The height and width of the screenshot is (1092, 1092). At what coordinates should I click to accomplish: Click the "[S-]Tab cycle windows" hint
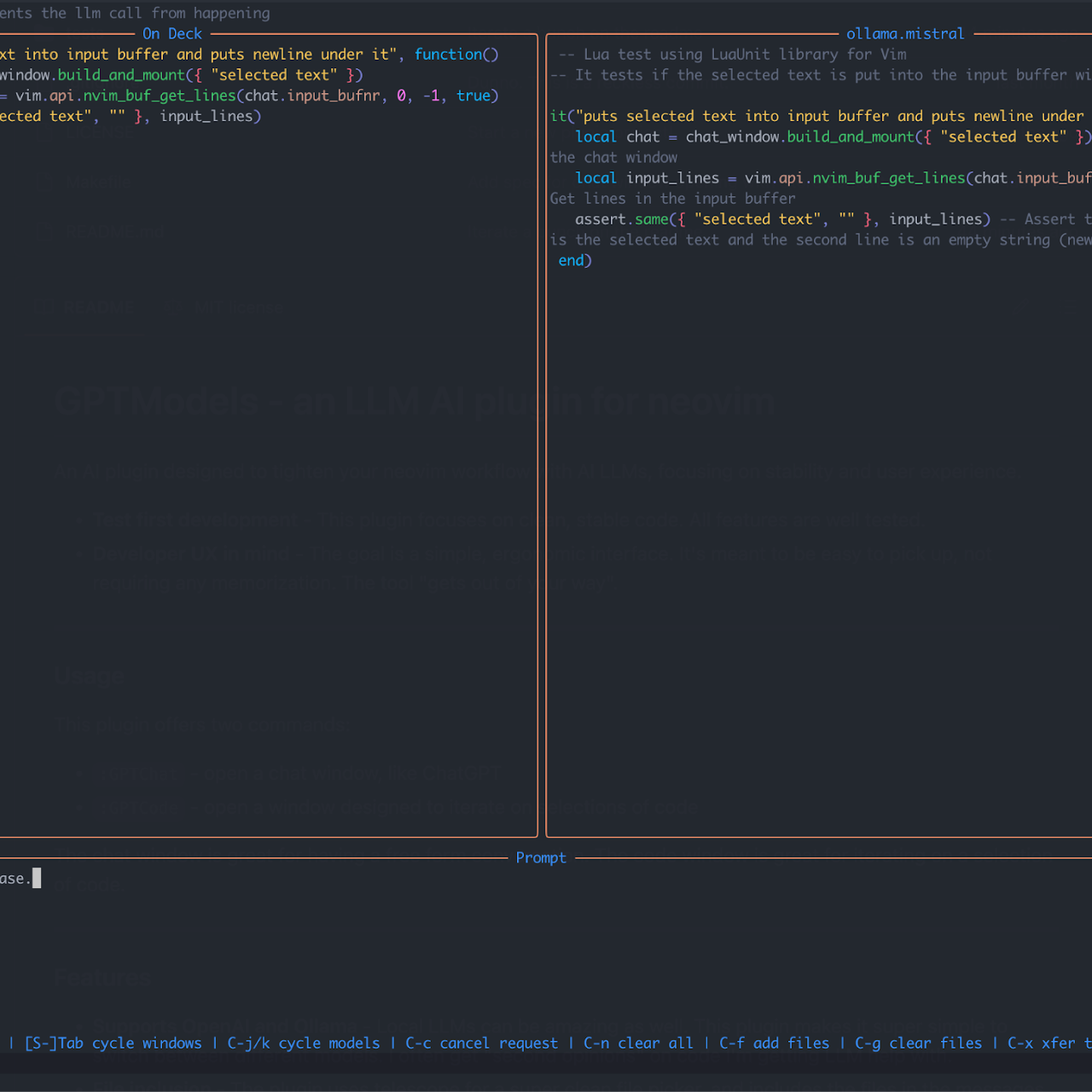(113, 1043)
